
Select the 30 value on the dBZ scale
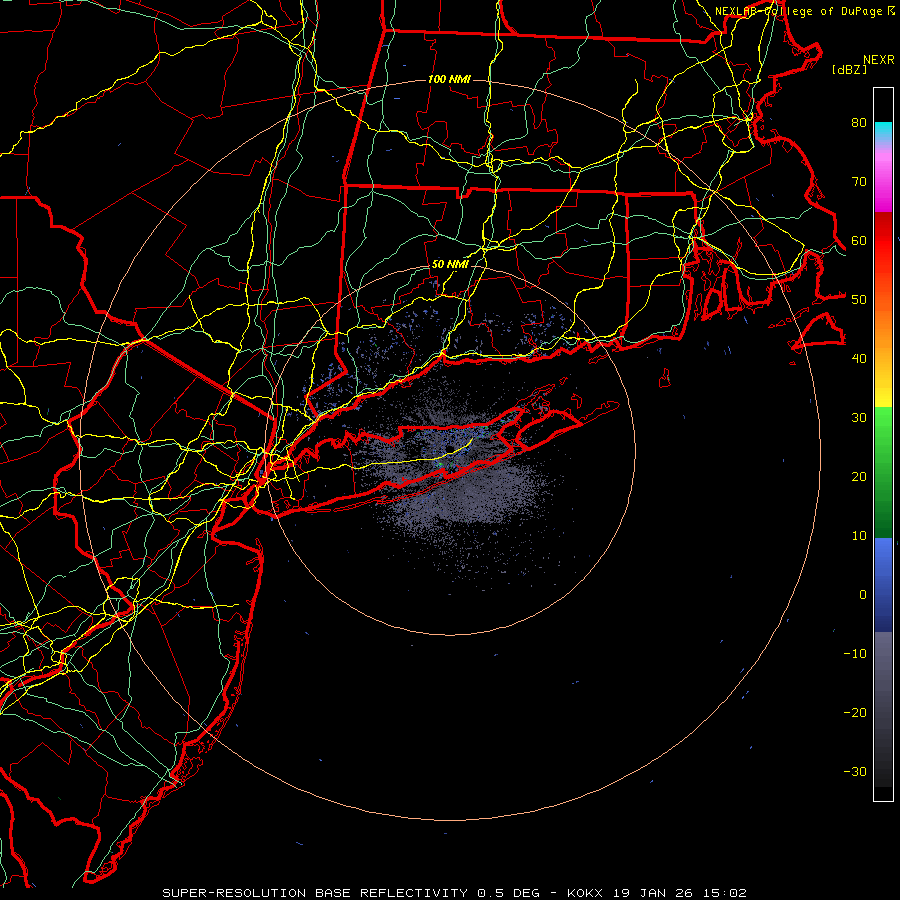coord(859,418)
